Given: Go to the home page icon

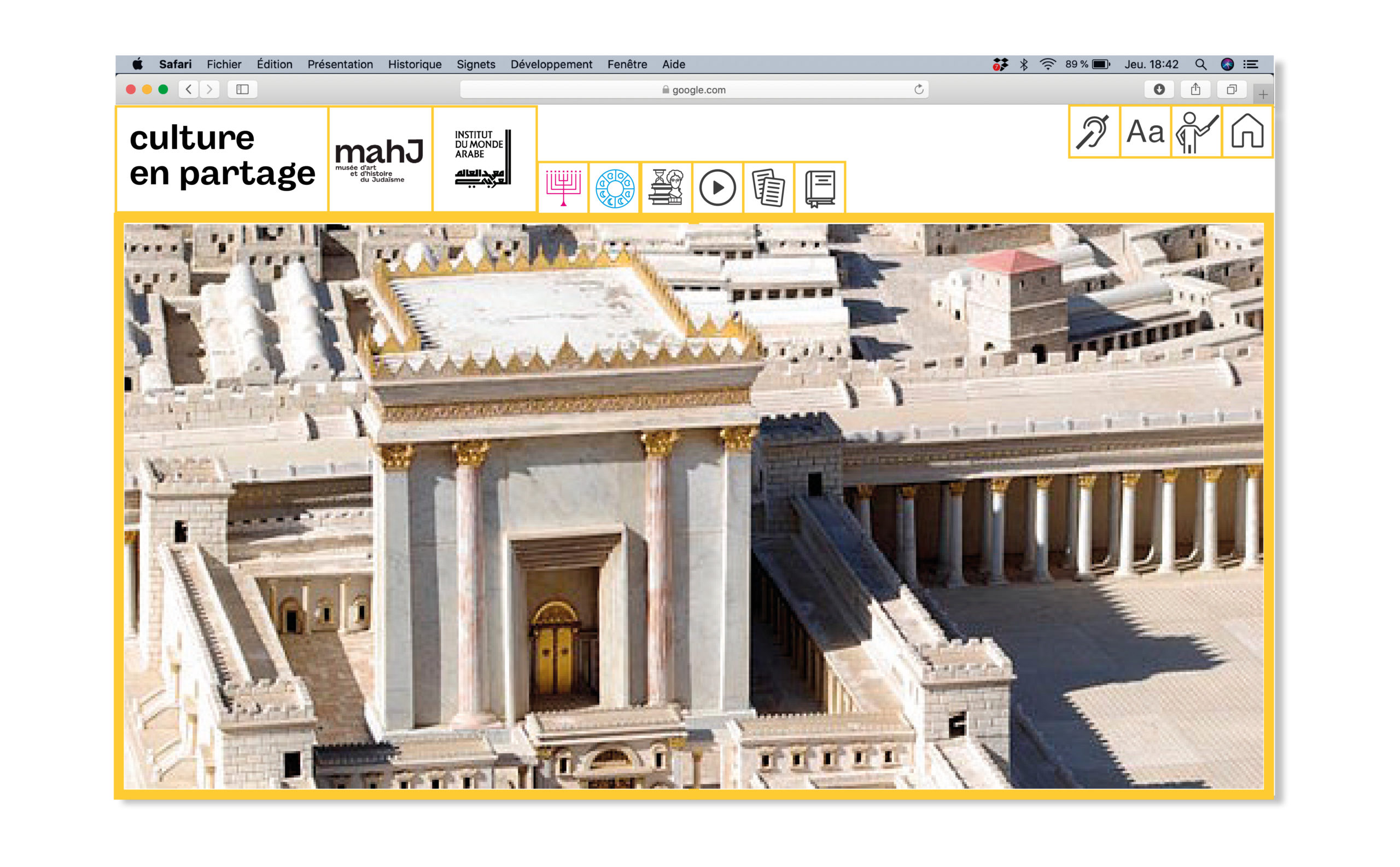Looking at the screenshot, I should pos(1246,132).
